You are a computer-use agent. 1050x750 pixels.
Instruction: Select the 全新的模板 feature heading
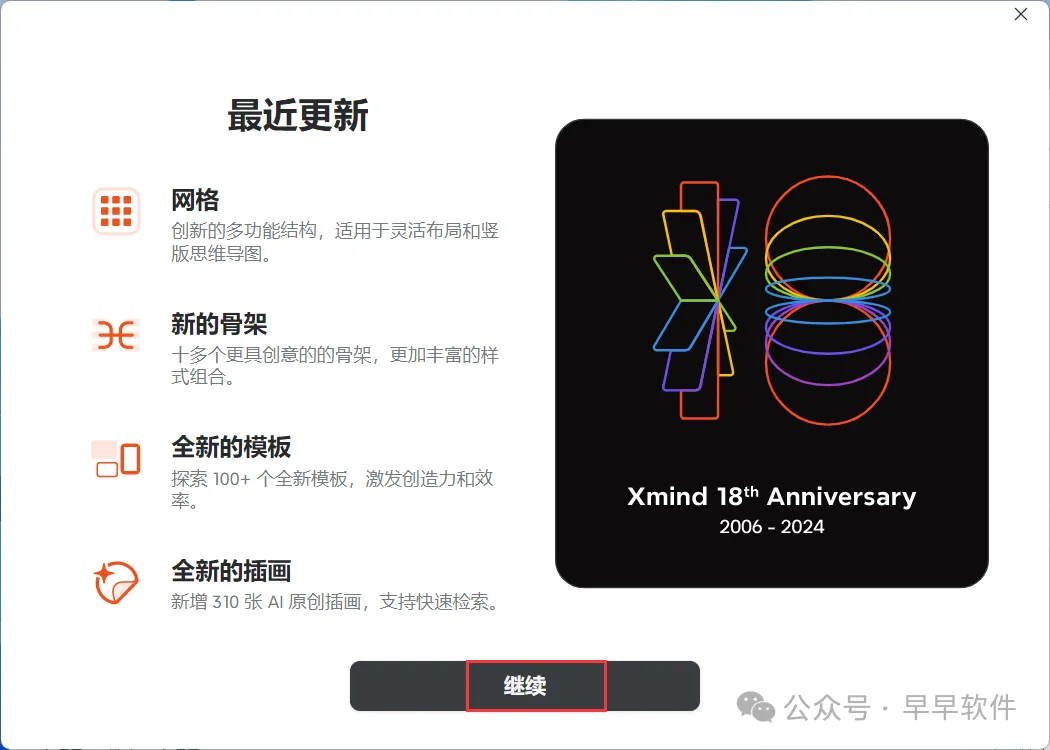(x=231, y=447)
